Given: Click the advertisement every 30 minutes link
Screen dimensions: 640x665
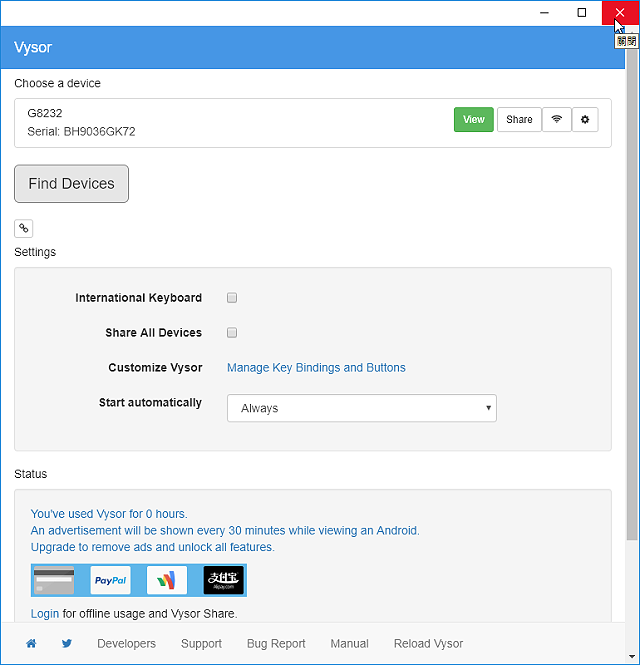Looking at the screenshot, I should 225,531.
